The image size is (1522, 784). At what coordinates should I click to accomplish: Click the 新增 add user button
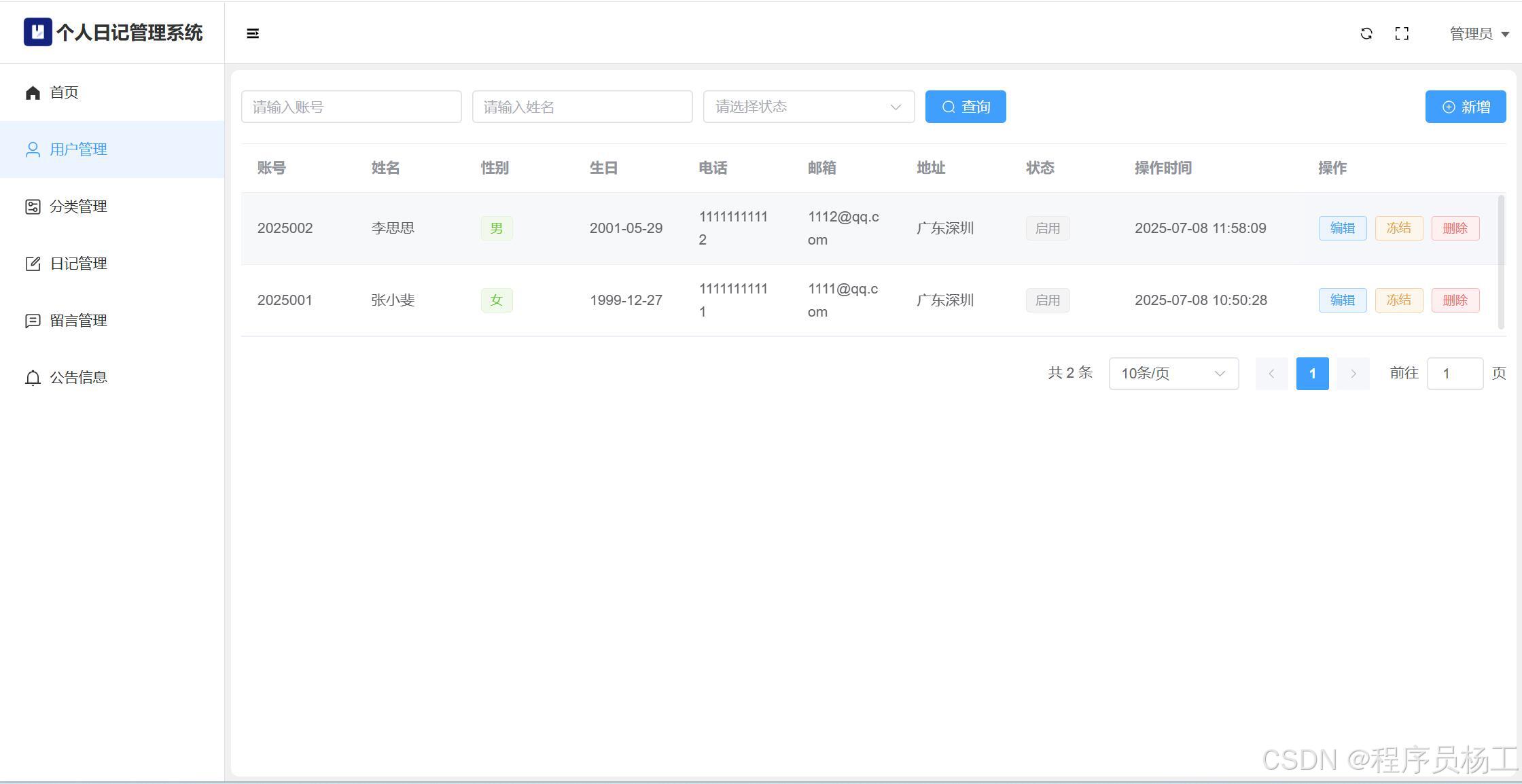[x=1466, y=107]
